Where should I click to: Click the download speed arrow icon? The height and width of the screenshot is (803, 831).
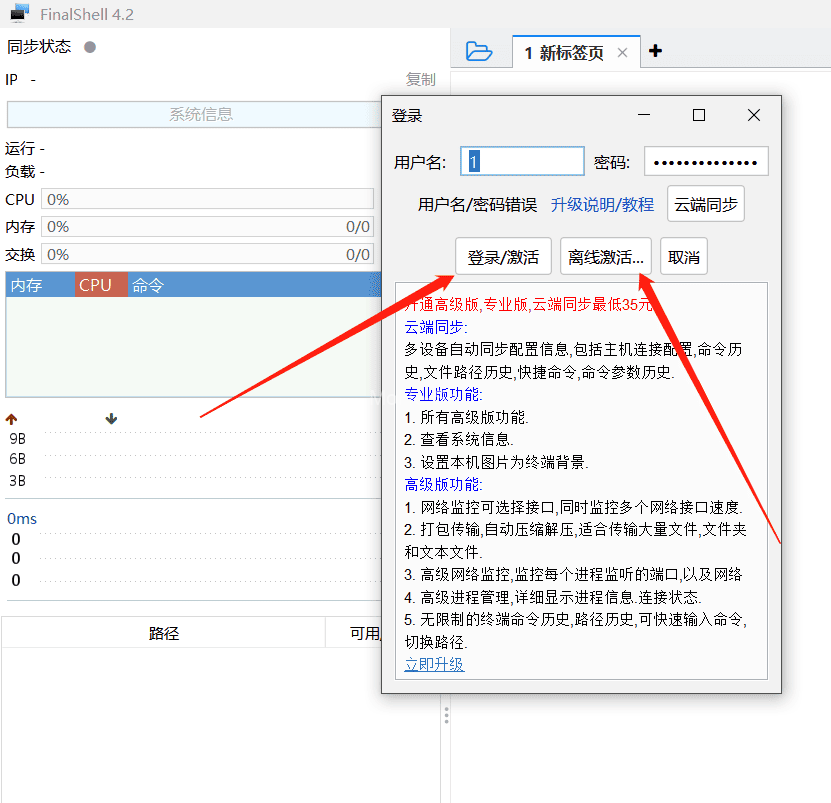(111, 419)
